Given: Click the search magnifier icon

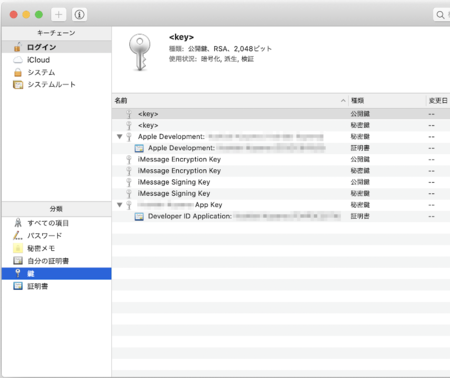Looking at the screenshot, I should tap(440, 15).
